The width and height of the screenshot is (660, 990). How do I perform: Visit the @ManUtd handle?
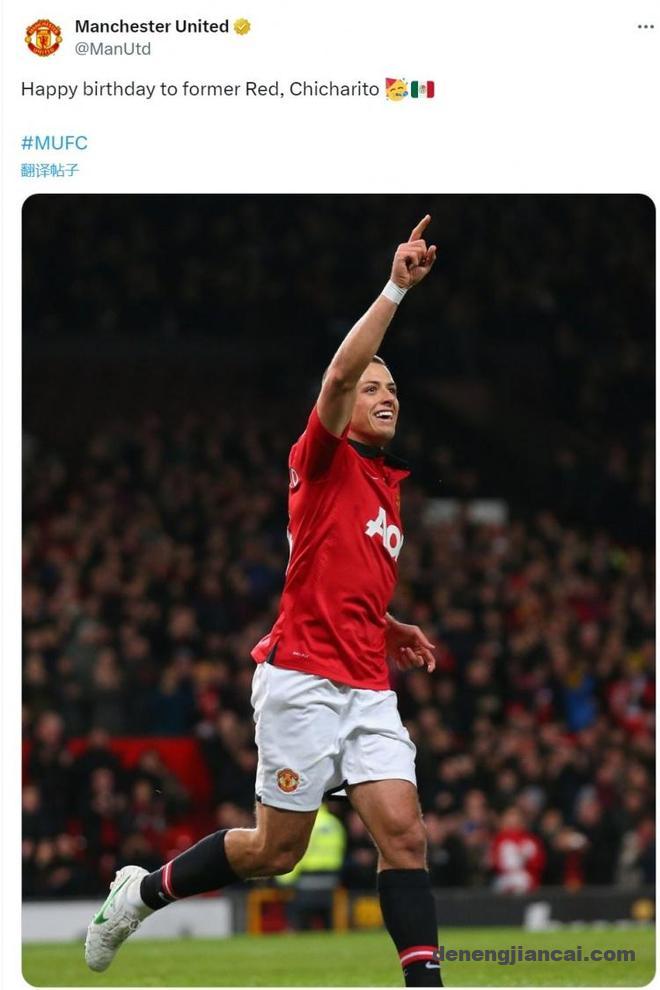point(113,49)
